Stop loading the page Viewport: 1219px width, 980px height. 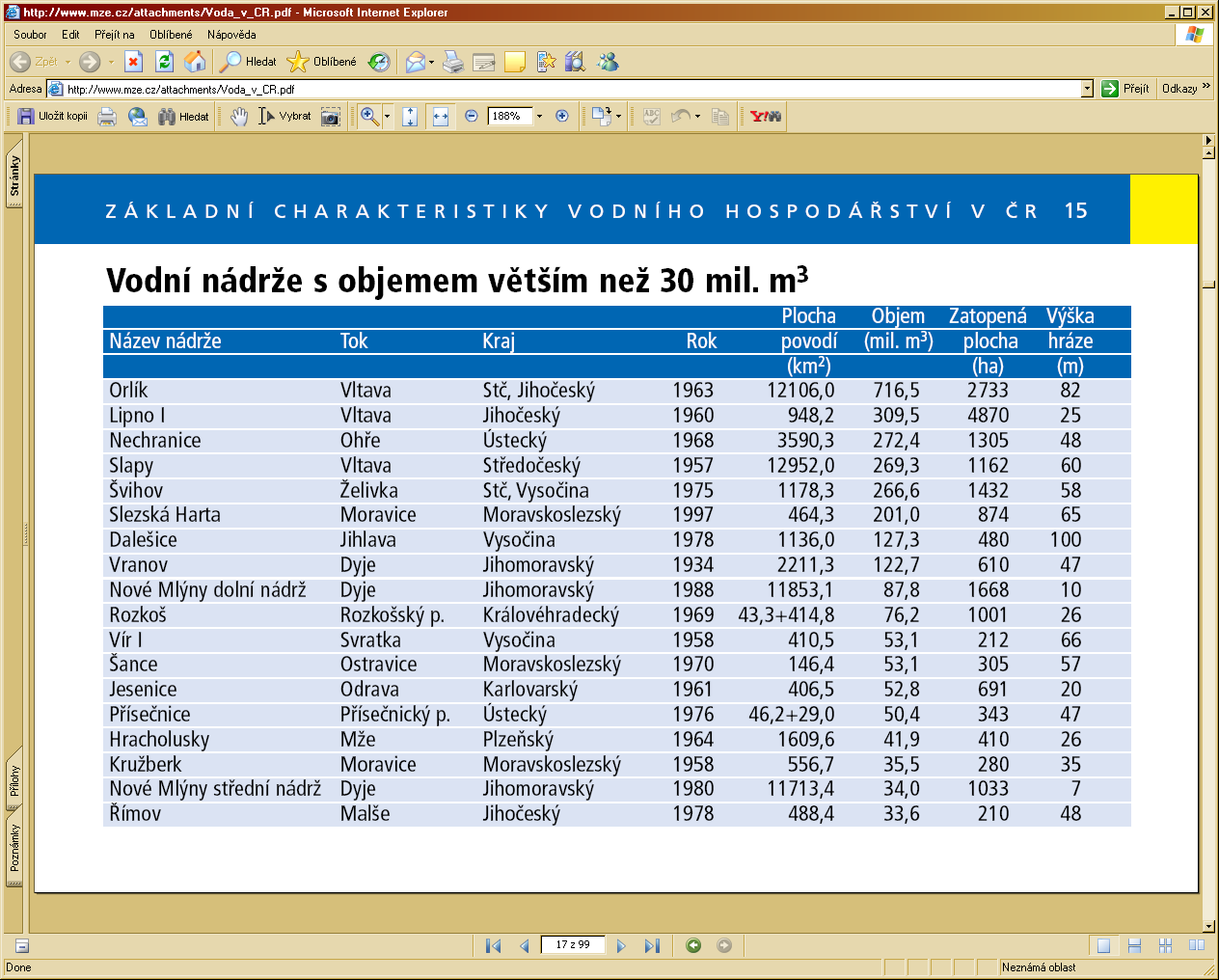coord(134,62)
